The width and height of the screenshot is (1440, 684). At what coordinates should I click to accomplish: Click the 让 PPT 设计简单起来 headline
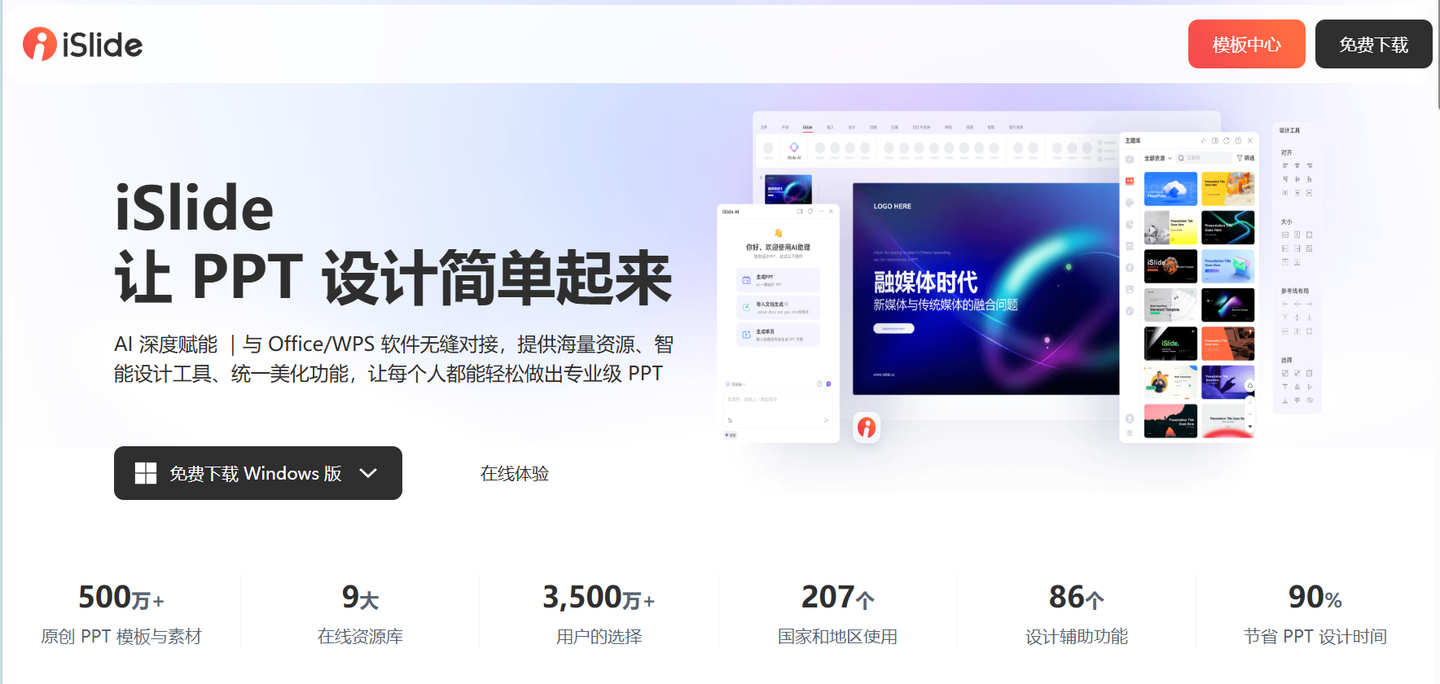[x=393, y=277]
